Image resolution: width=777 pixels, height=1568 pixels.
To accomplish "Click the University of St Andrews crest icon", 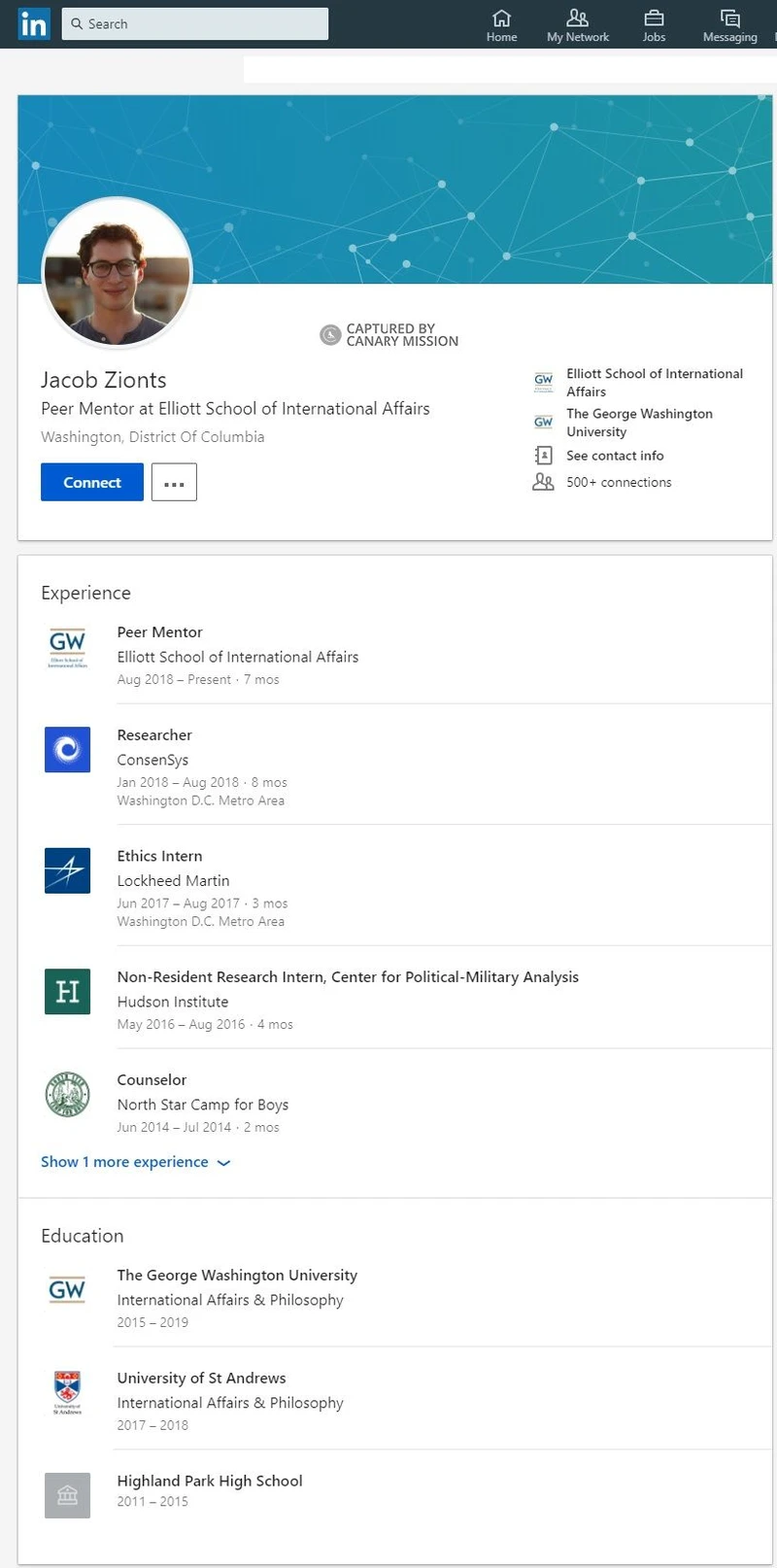I will pos(67,1393).
